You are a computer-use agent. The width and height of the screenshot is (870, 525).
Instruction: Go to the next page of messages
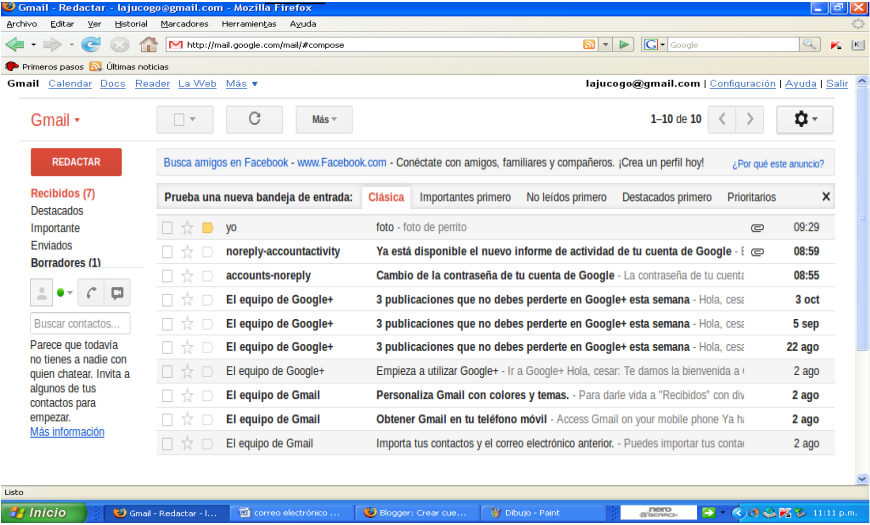(x=750, y=119)
